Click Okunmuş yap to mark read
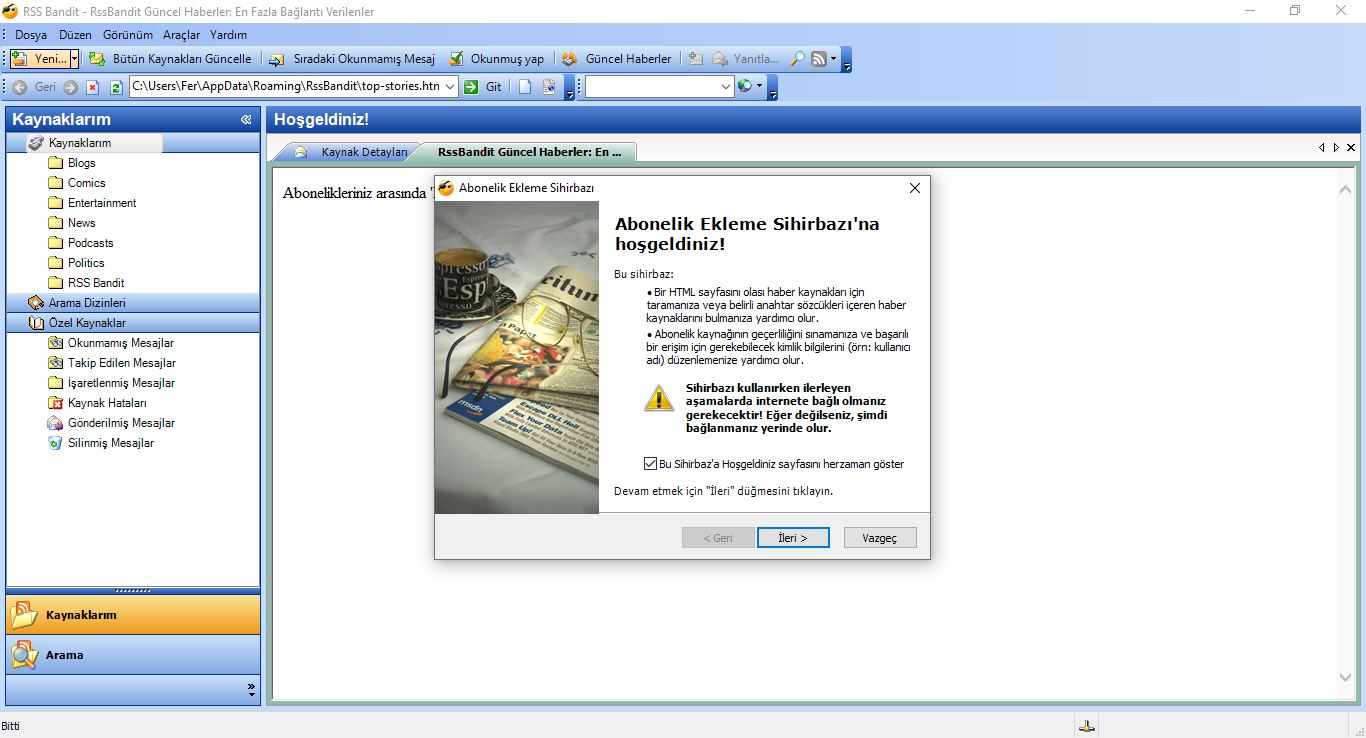This screenshot has width=1366, height=738. click(497, 59)
